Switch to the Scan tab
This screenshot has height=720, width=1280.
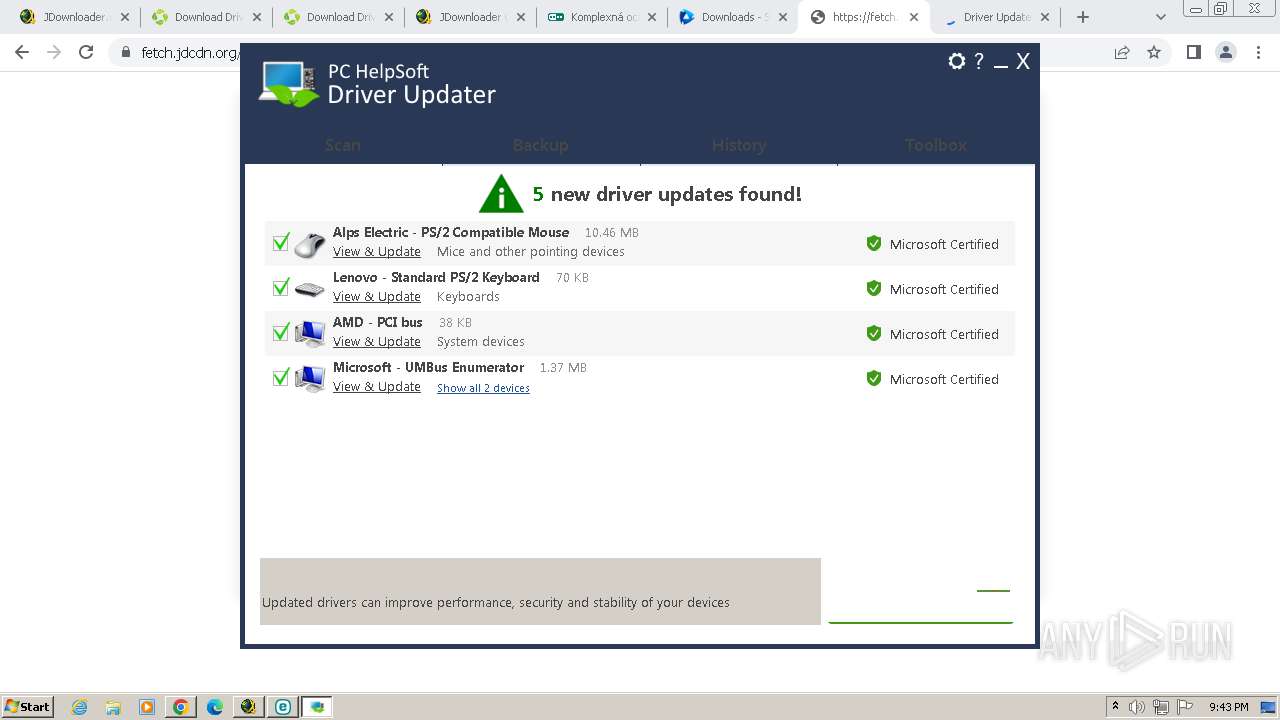343,145
